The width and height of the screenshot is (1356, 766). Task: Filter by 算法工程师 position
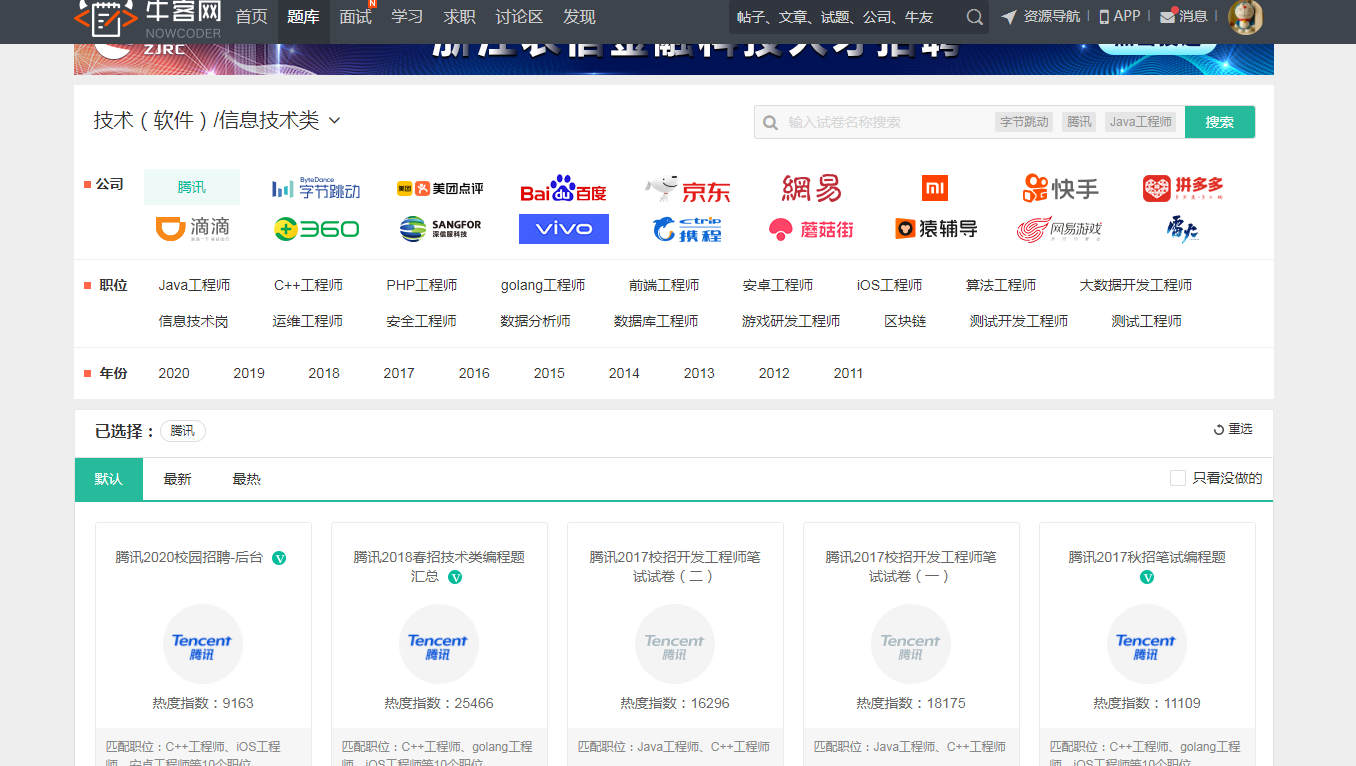(1001, 285)
